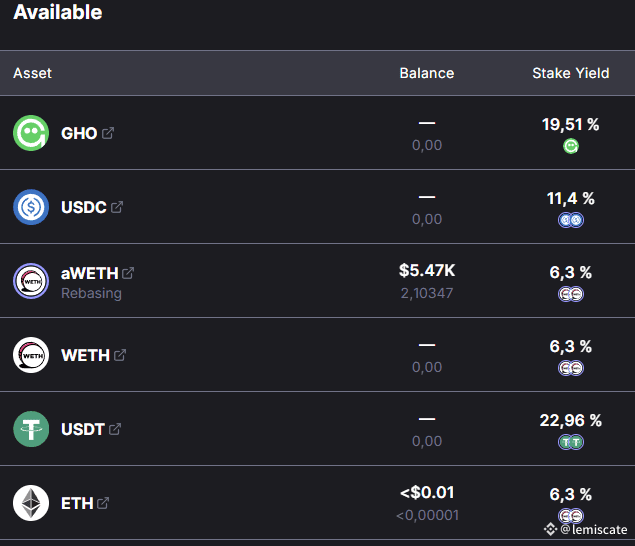Open USDT external link icon
635x546 pixels.
click(x=115, y=429)
